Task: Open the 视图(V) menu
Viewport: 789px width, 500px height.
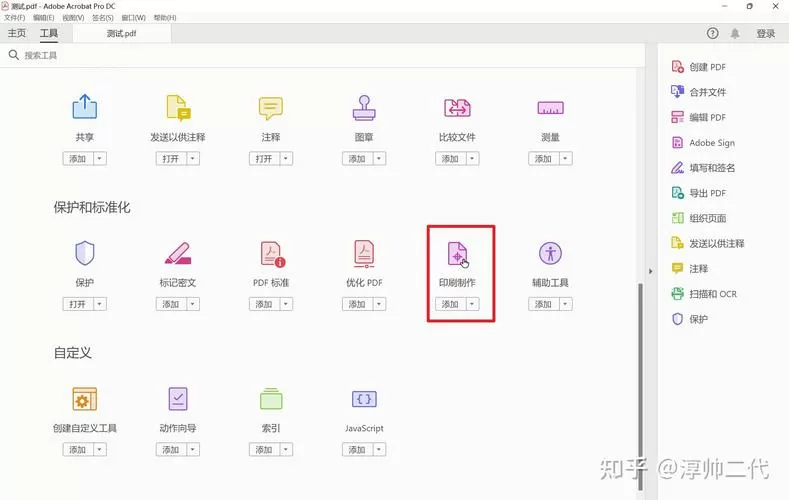Action: click(x=73, y=18)
